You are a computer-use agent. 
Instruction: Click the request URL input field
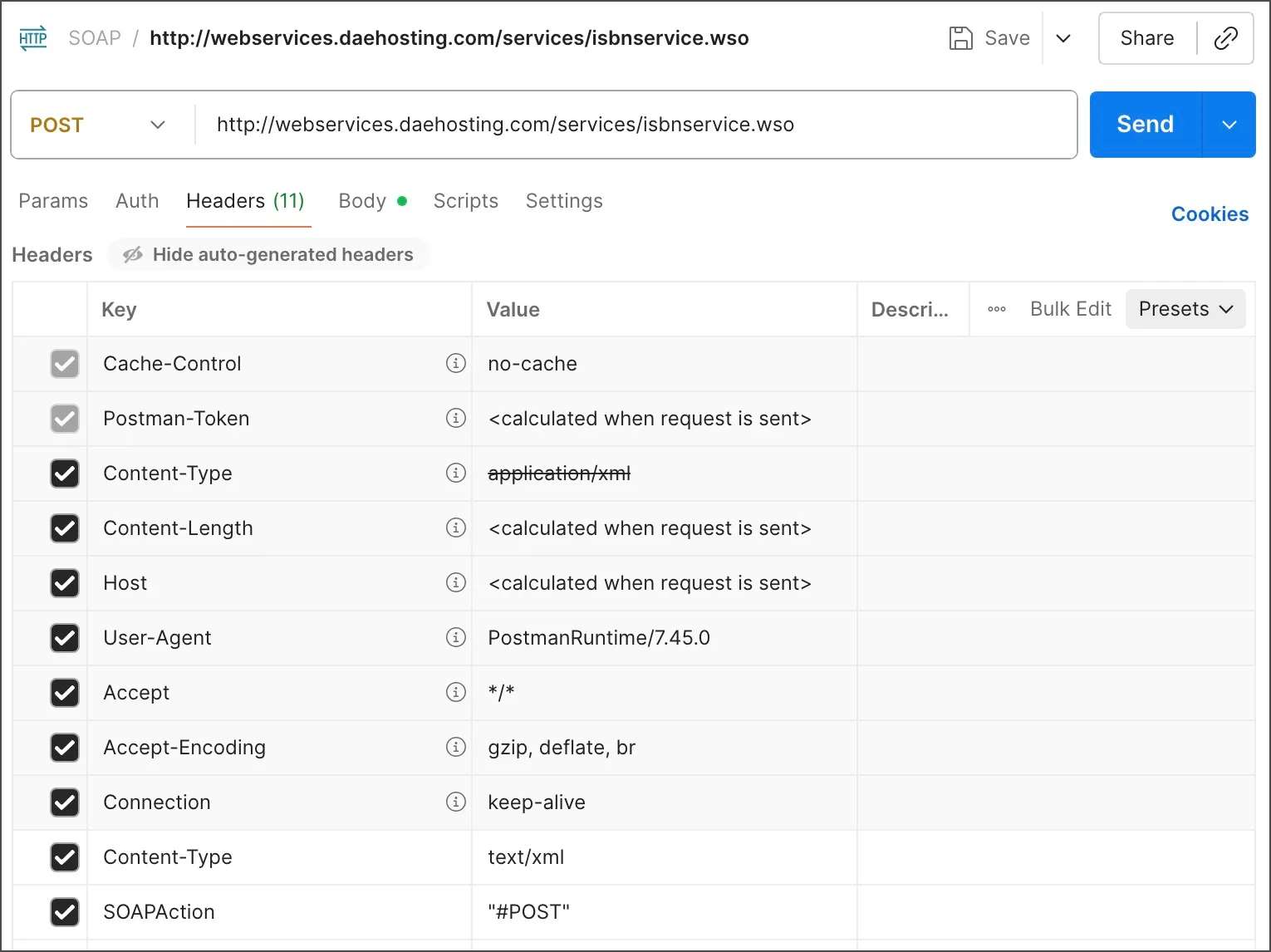636,125
